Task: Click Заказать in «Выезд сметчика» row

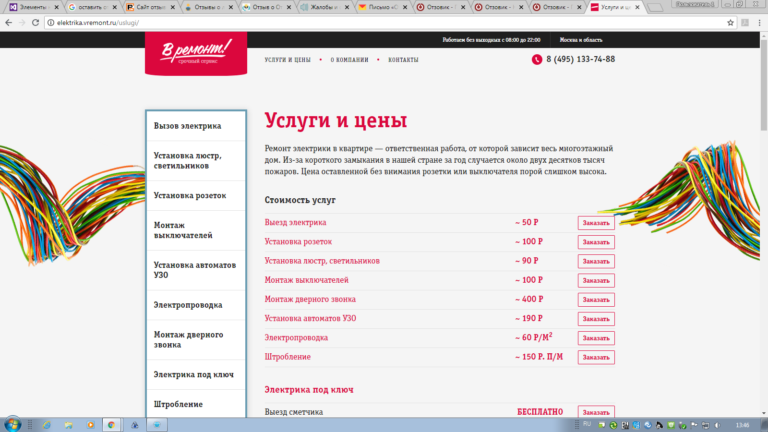Action: 596,412
